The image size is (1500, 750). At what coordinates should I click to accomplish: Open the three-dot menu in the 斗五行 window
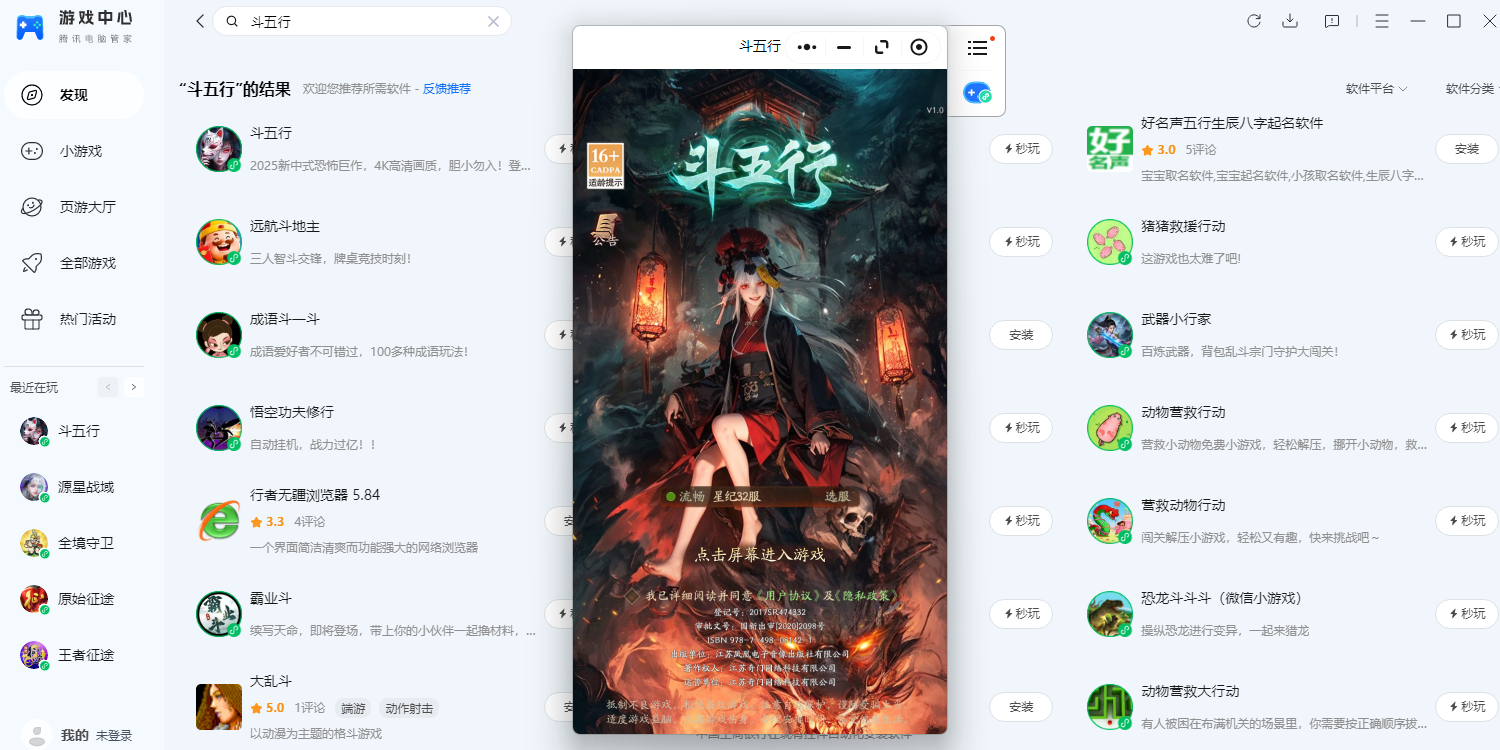807,47
